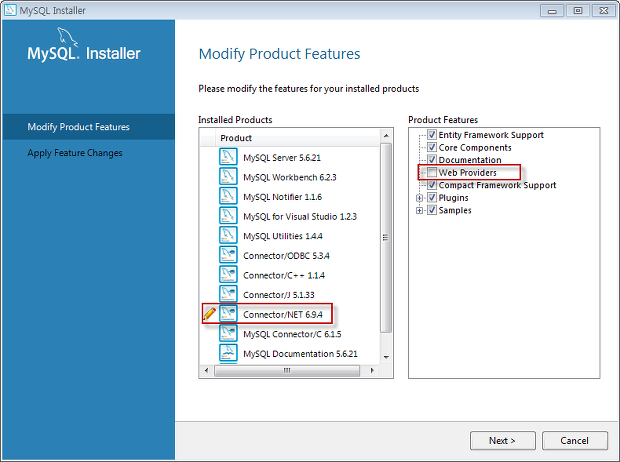Viewport: 620px width, 462px height.
Task: Expand the Plugins tree node
Action: [420, 198]
